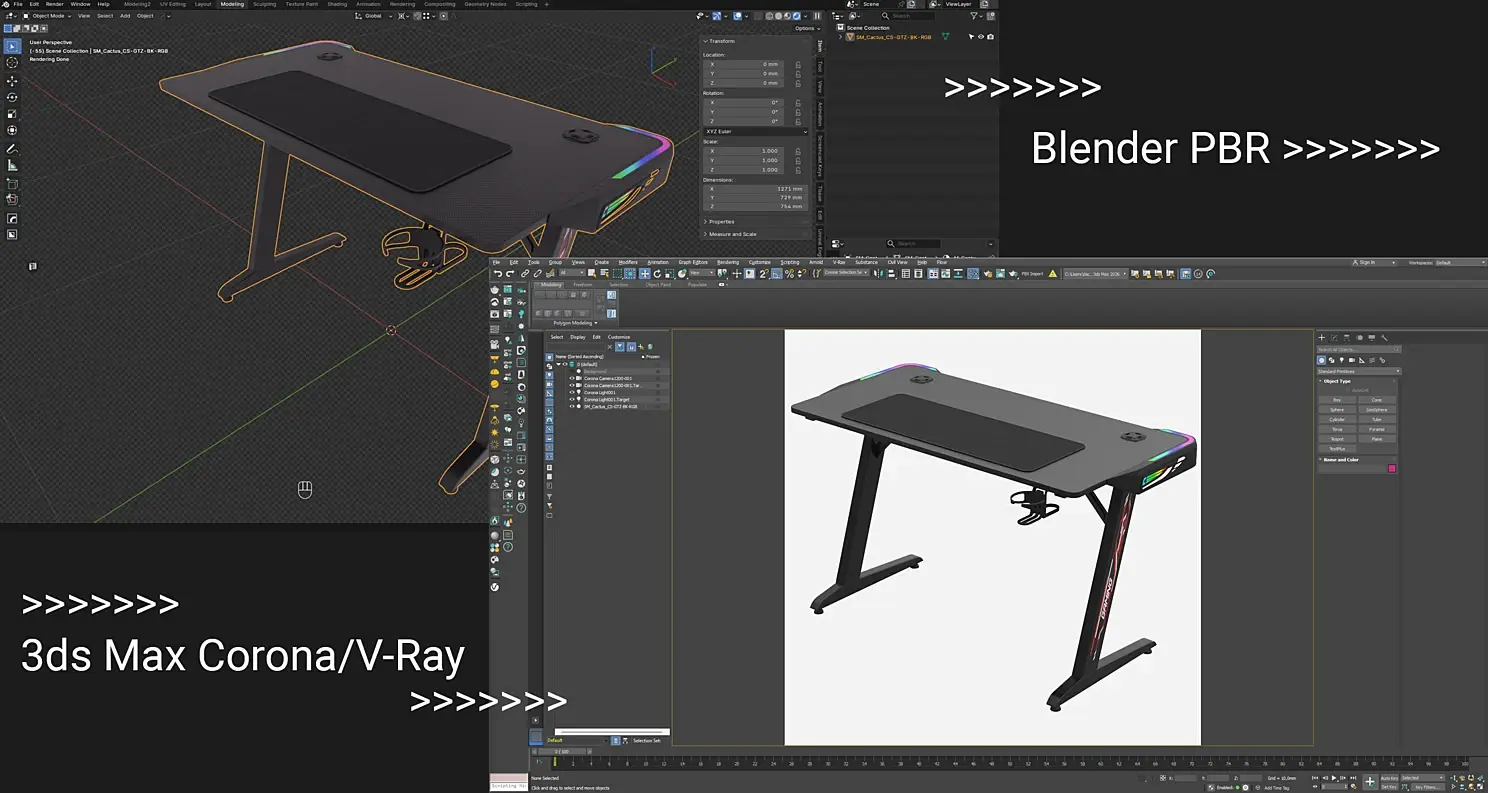Screen dimensions: 1488x793
Task: Open the Object Mode dropdown
Action: pyautogui.click(x=47, y=16)
